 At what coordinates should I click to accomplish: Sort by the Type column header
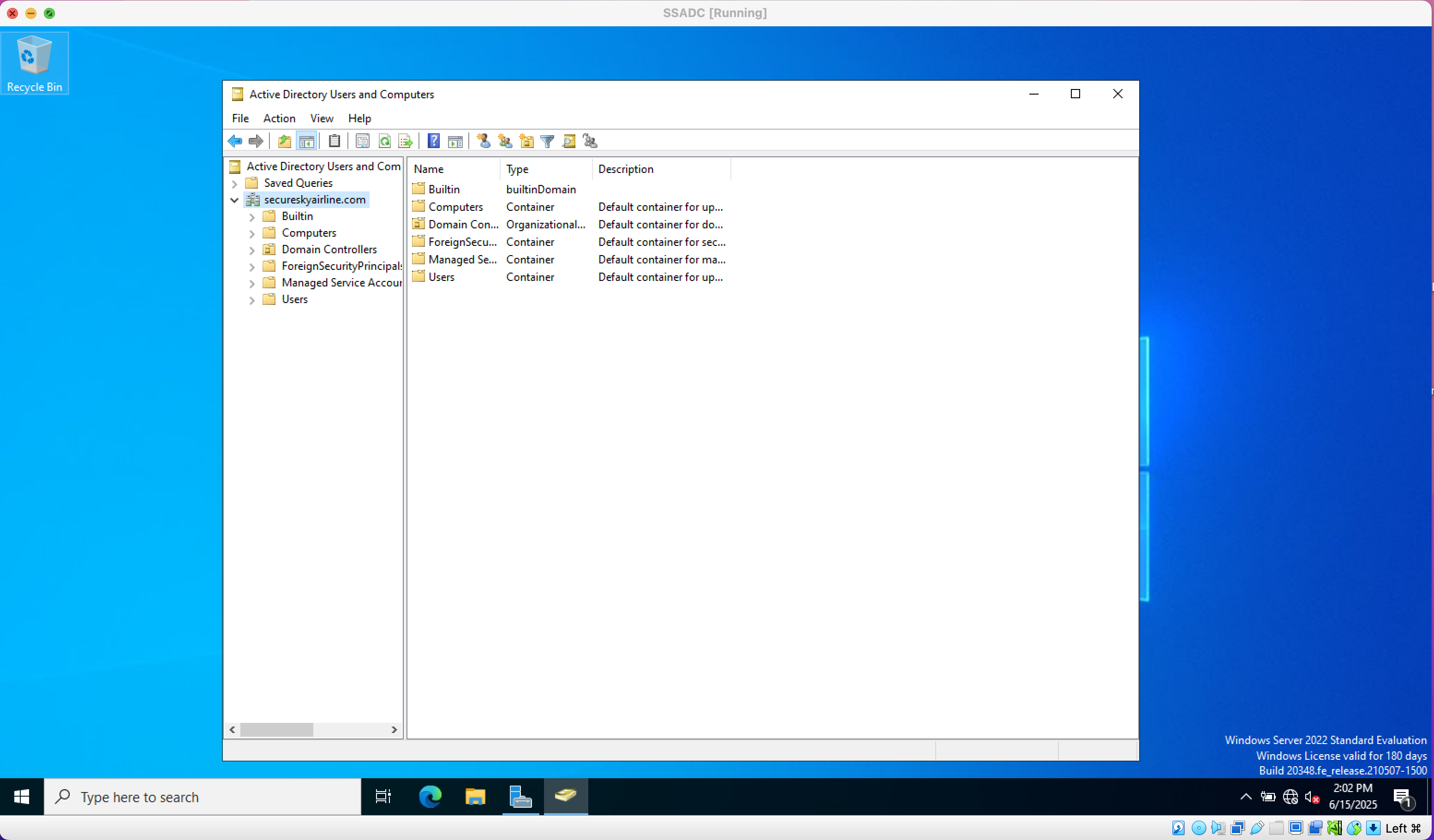pos(546,169)
